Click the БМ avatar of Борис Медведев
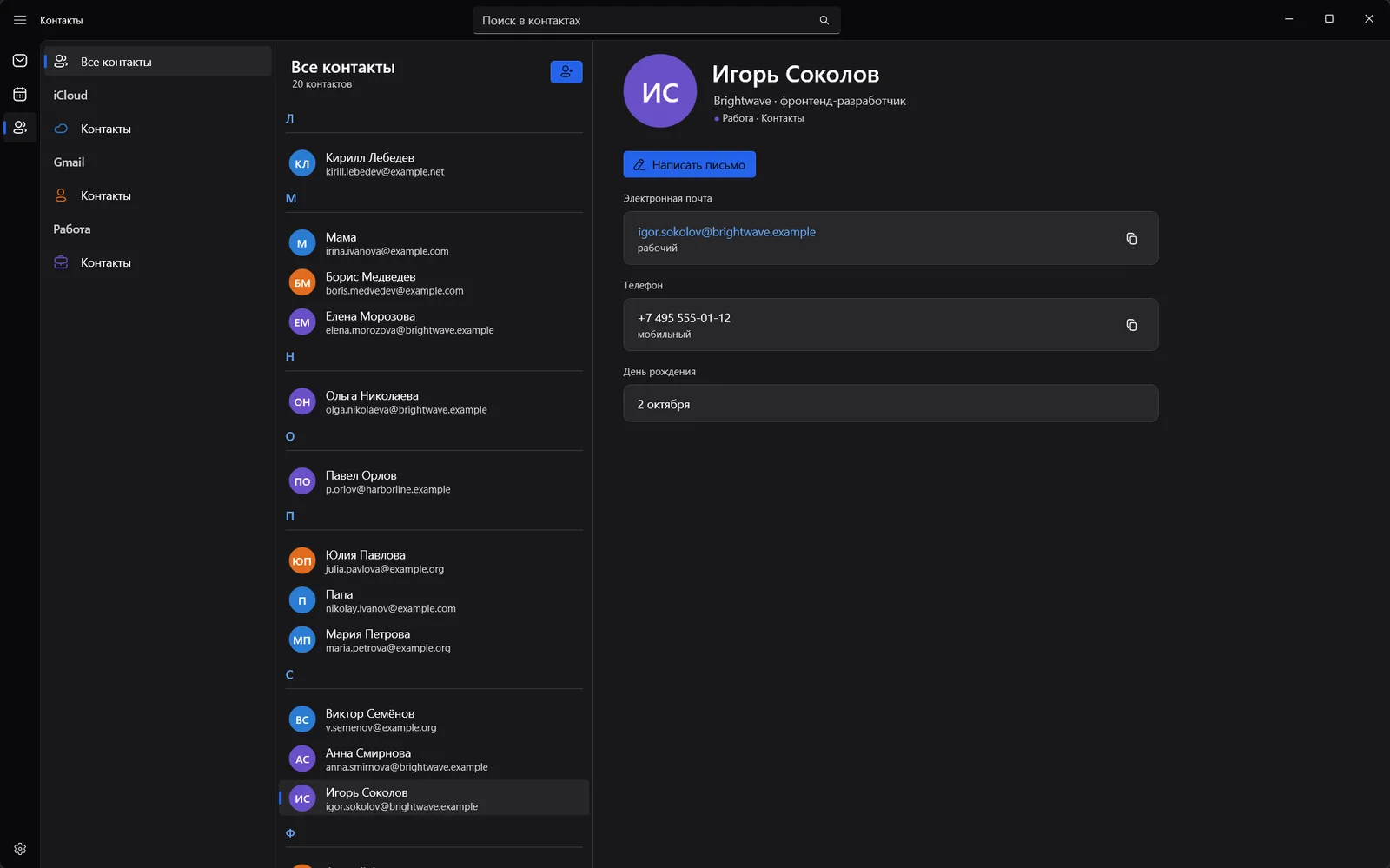This screenshot has height=868, width=1390. [x=302, y=282]
